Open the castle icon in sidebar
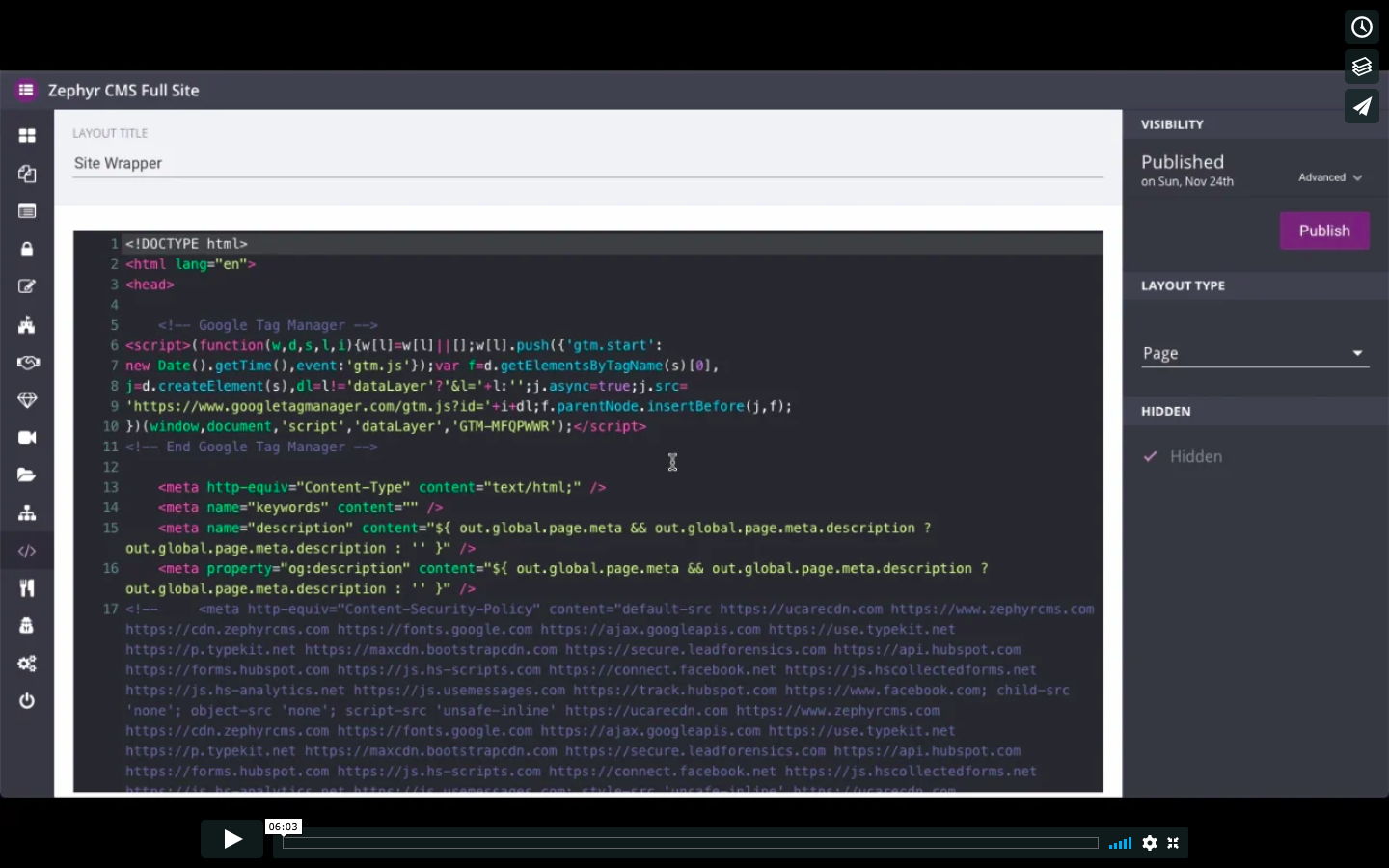This screenshot has height=868, width=1389. point(27,325)
